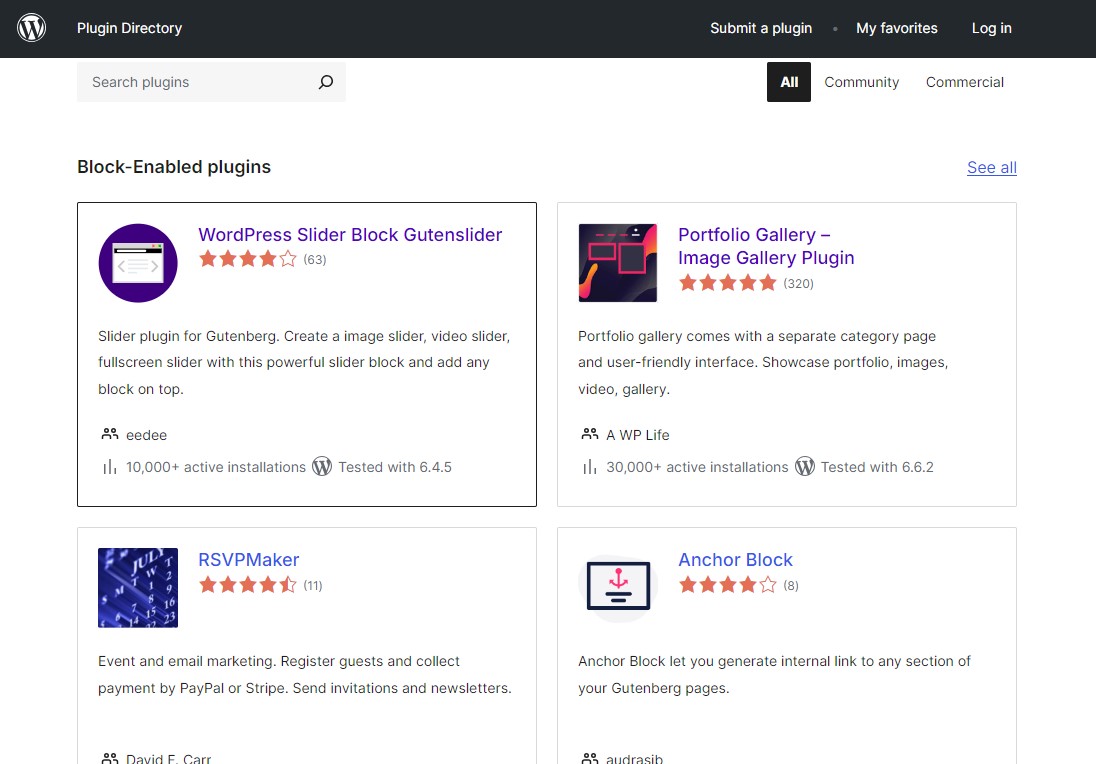Screen dimensions: 1096x764
Task: Open RSVPMaker calendar thumbnail
Action: pos(138,588)
